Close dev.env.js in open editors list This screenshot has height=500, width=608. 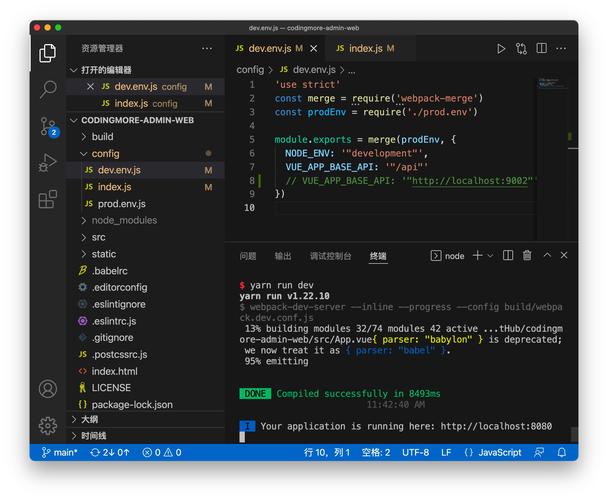[90, 87]
